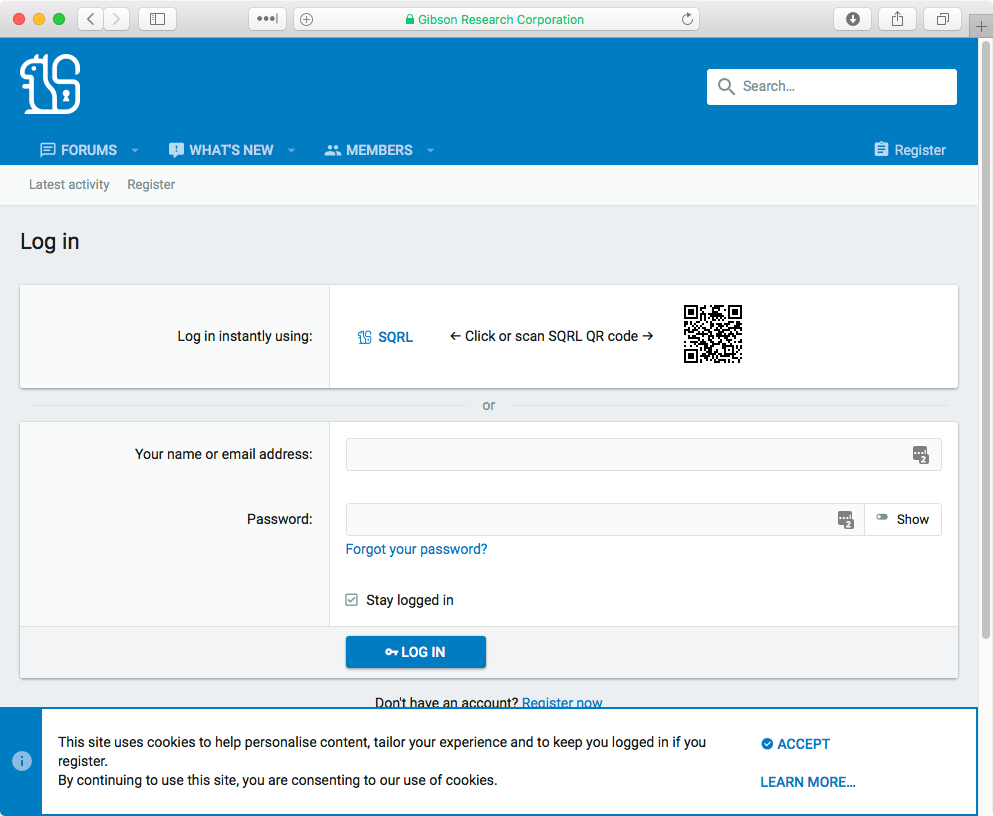Image resolution: width=993 pixels, height=816 pixels.
Task: Open the password manager extension button in toolbar
Action: click(267, 19)
